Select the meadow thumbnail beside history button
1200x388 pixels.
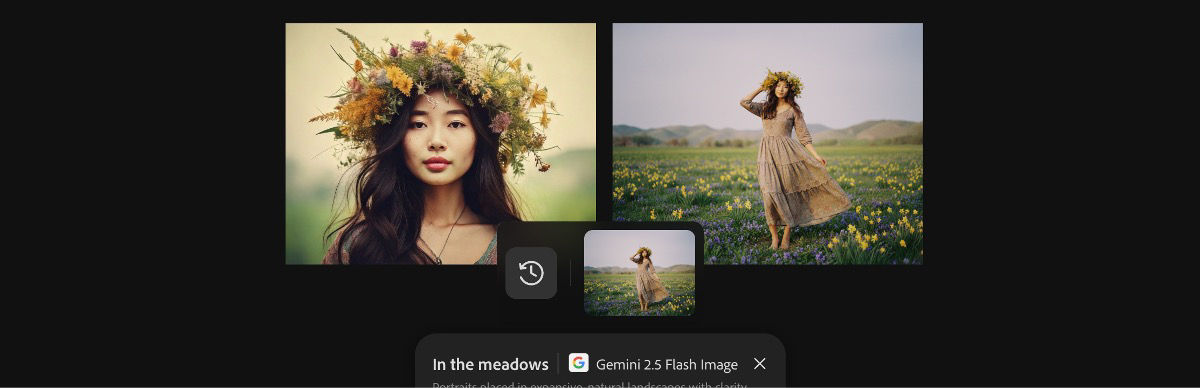click(639, 273)
